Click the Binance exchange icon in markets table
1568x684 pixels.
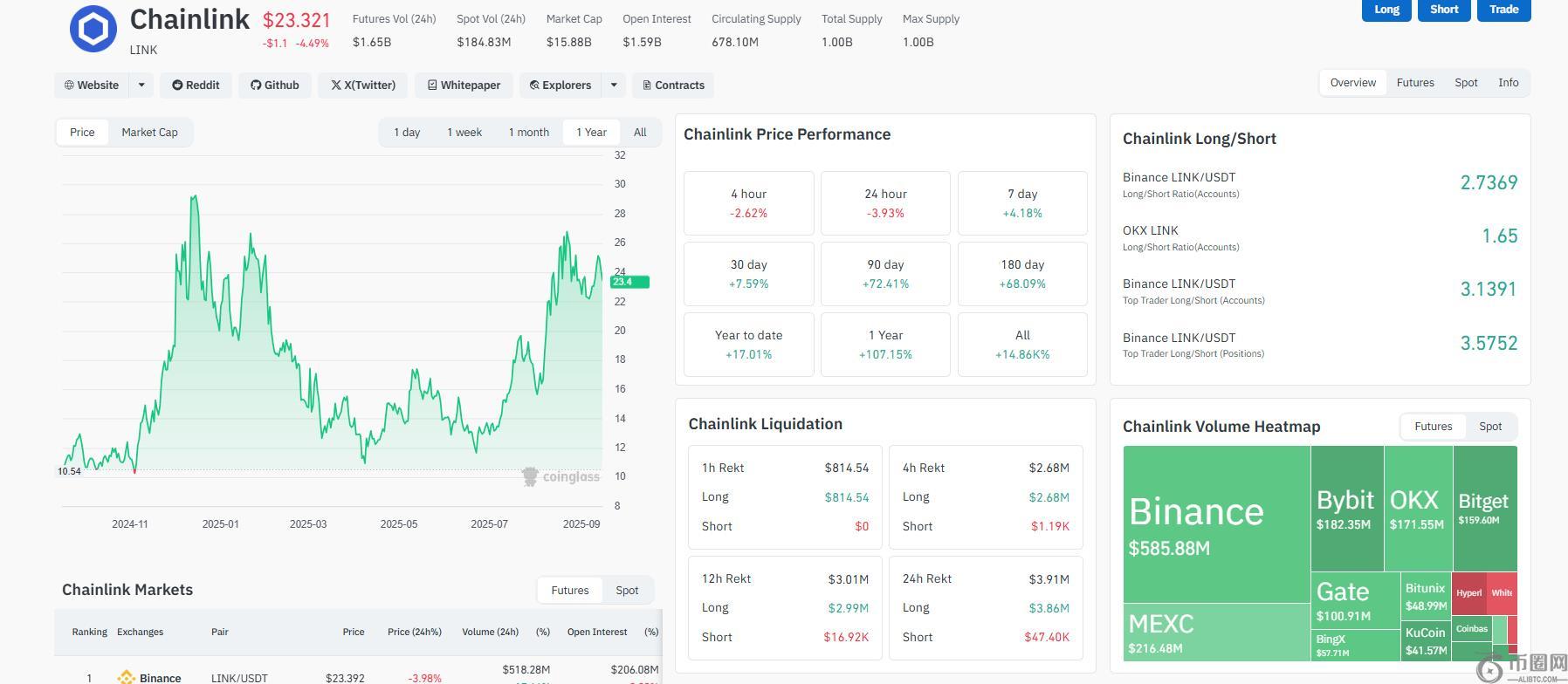(126, 677)
